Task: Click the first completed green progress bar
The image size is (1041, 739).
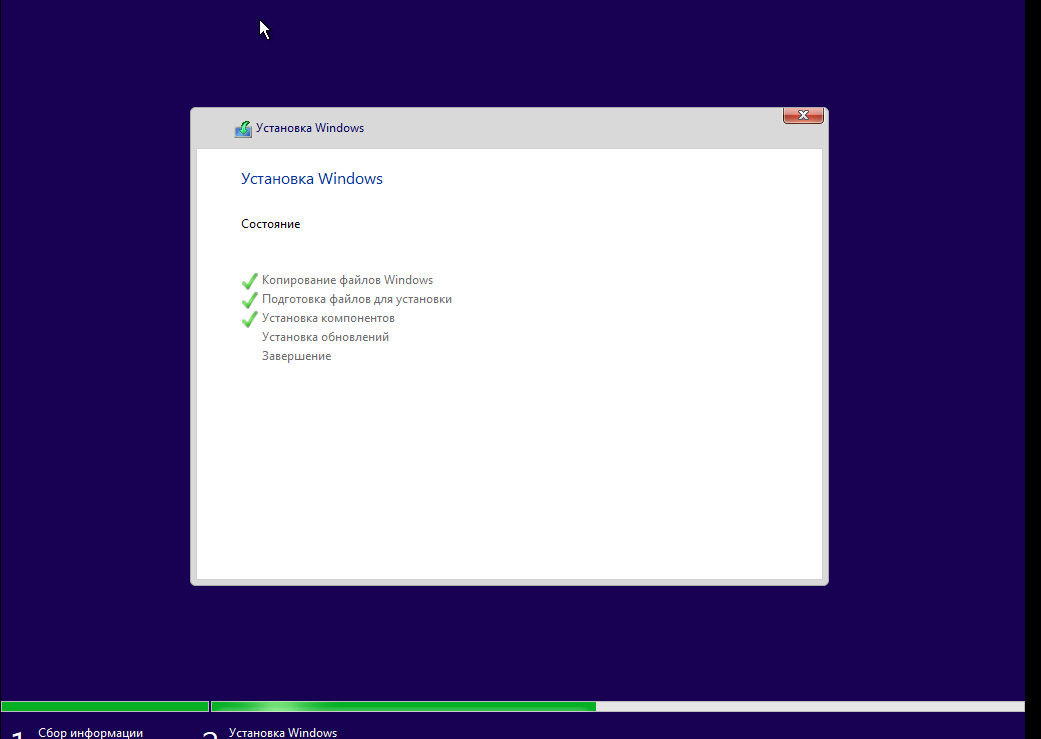Action: tap(105, 706)
